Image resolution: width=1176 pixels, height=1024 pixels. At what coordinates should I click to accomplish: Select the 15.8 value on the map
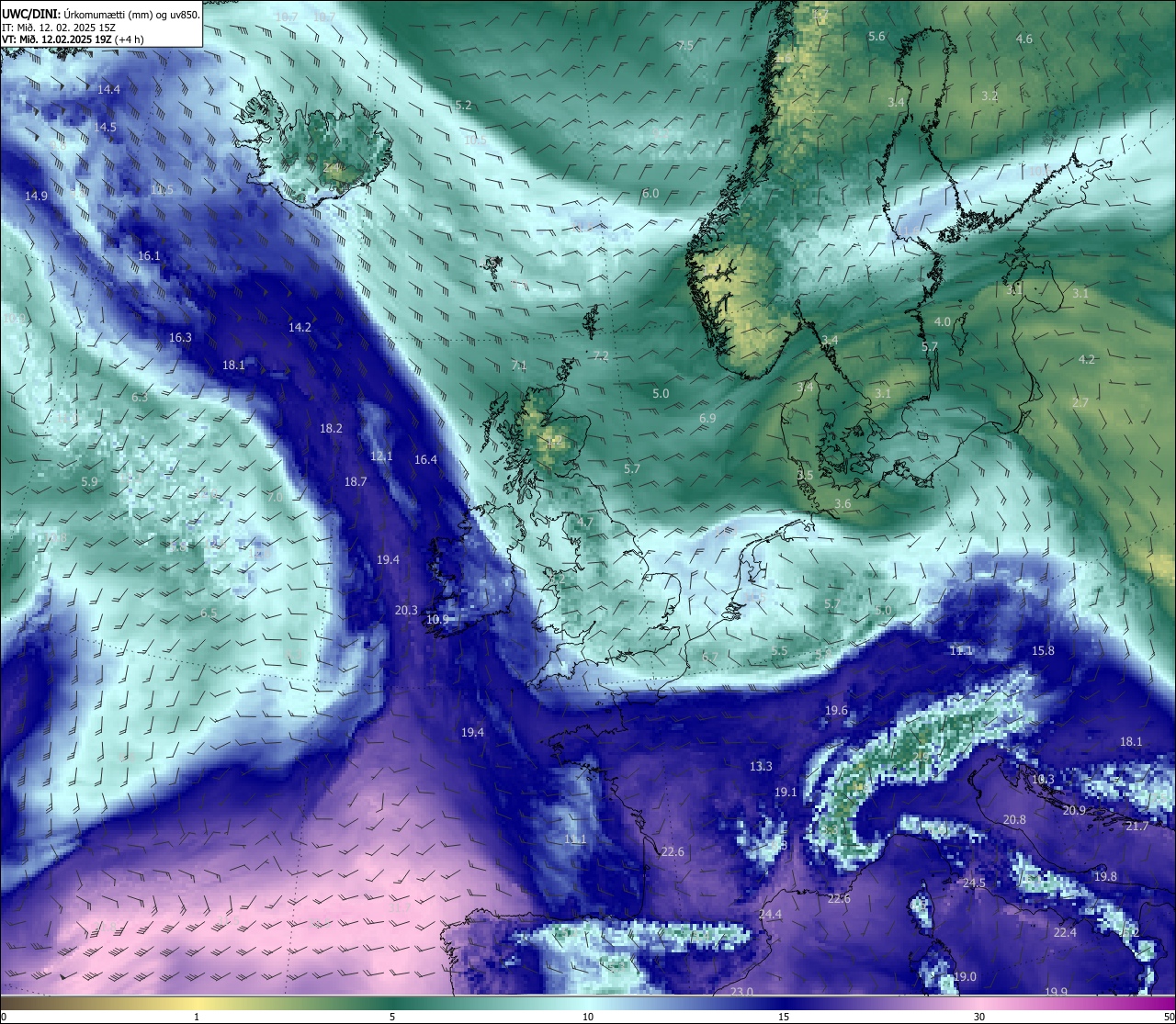click(x=1043, y=650)
